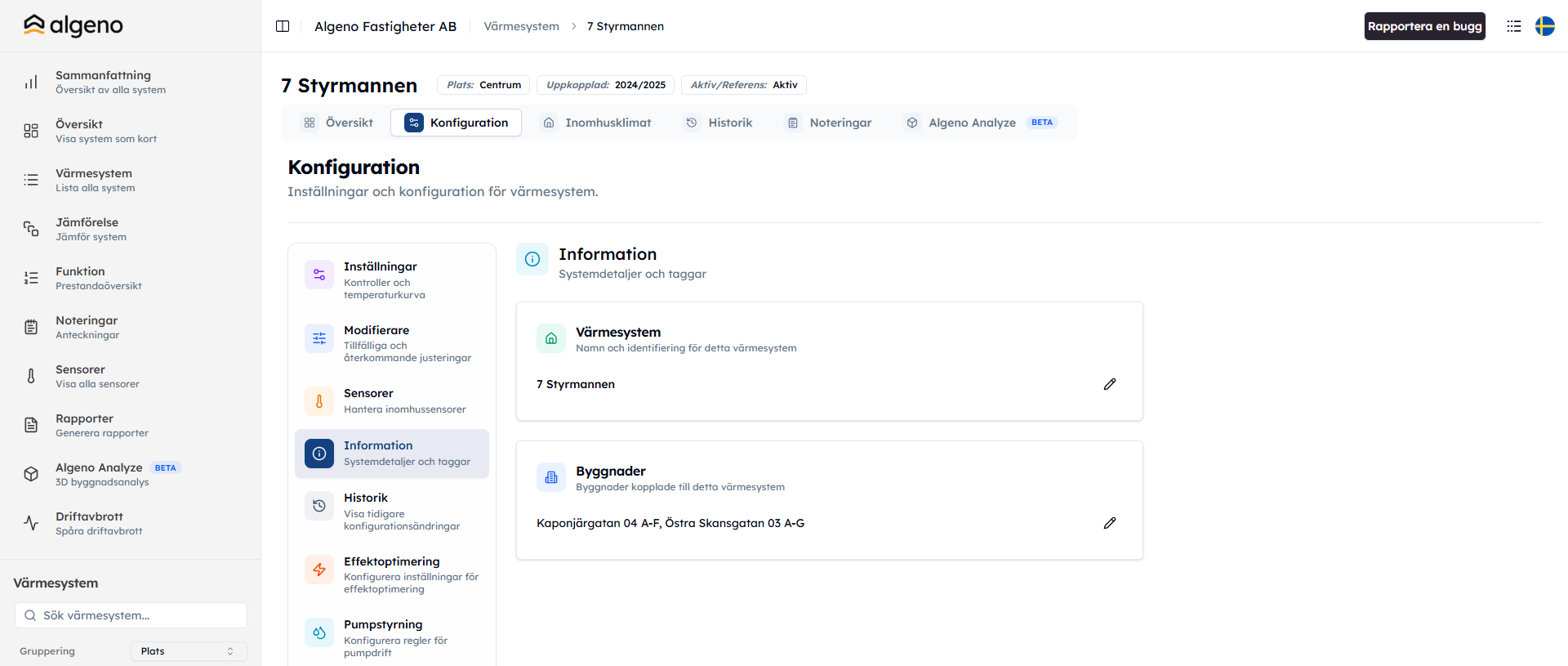This screenshot has width=1568, height=666.
Task: Click the Swedish flag language icon
Action: (1544, 26)
